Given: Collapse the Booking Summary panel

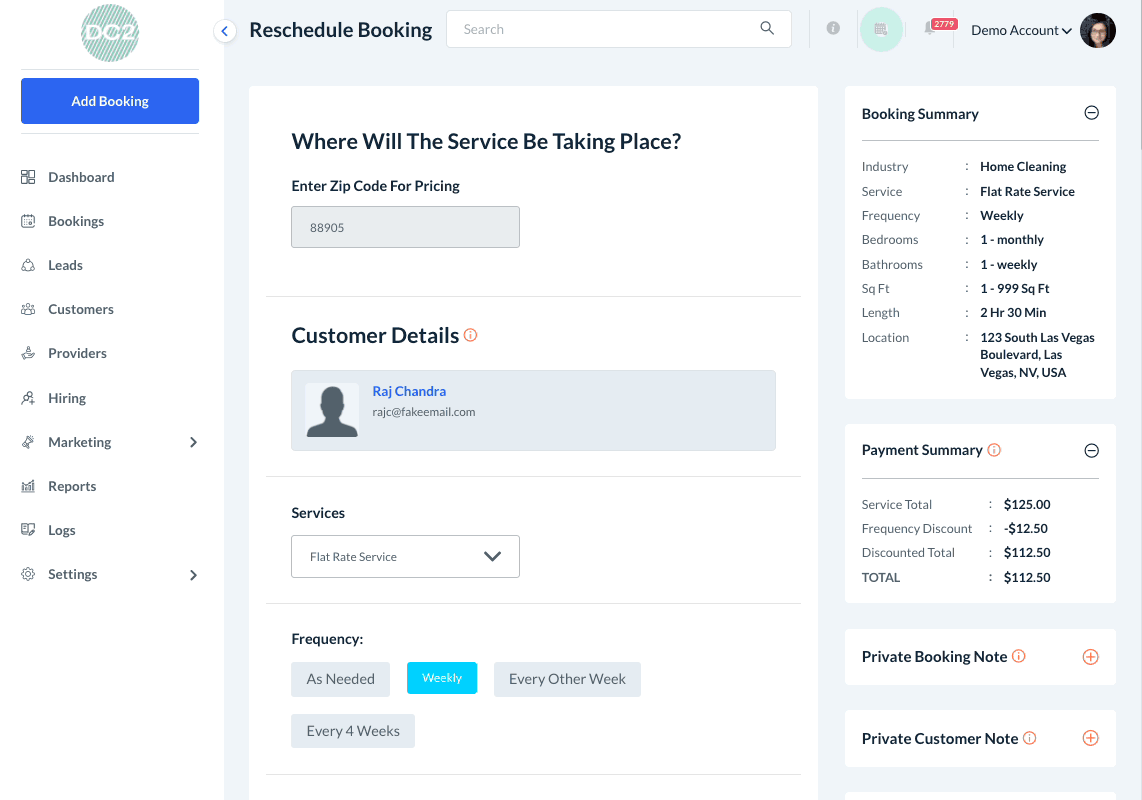Looking at the screenshot, I should [x=1091, y=113].
